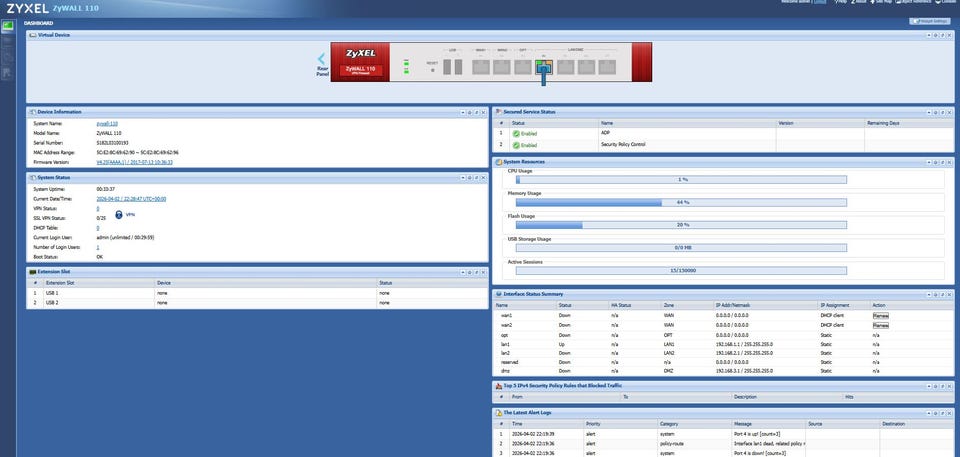The height and width of the screenshot is (457, 960).
Task: Click the 'Port 4 is up!' alert log message
Action: coord(755,434)
